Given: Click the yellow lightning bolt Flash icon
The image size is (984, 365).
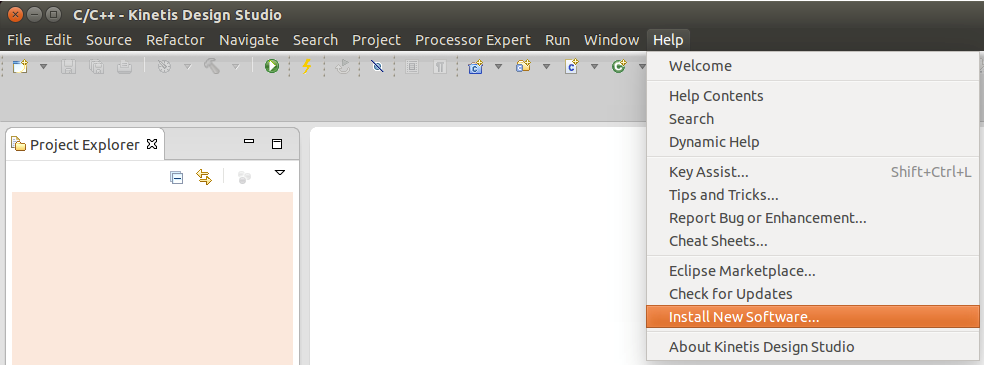Looking at the screenshot, I should pyautogui.click(x=307, y=66).
